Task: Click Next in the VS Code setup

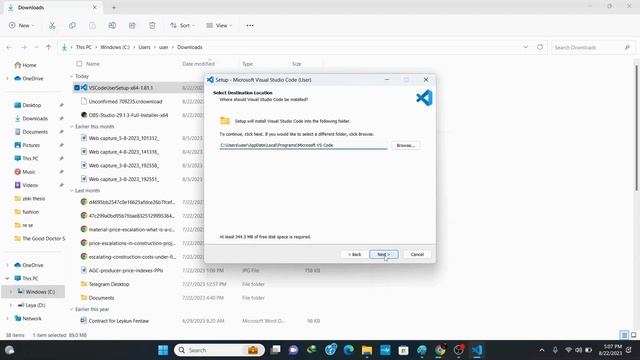Action: pyautogui.click(x=384, y=254)
